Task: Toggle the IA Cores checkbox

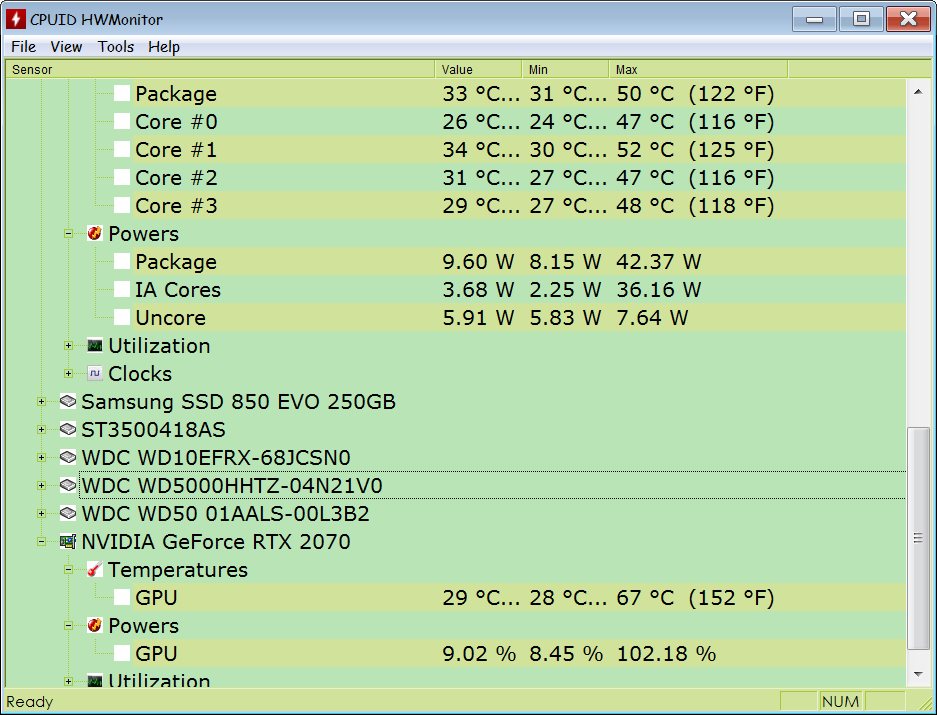Action: click(x=122, y=289)
